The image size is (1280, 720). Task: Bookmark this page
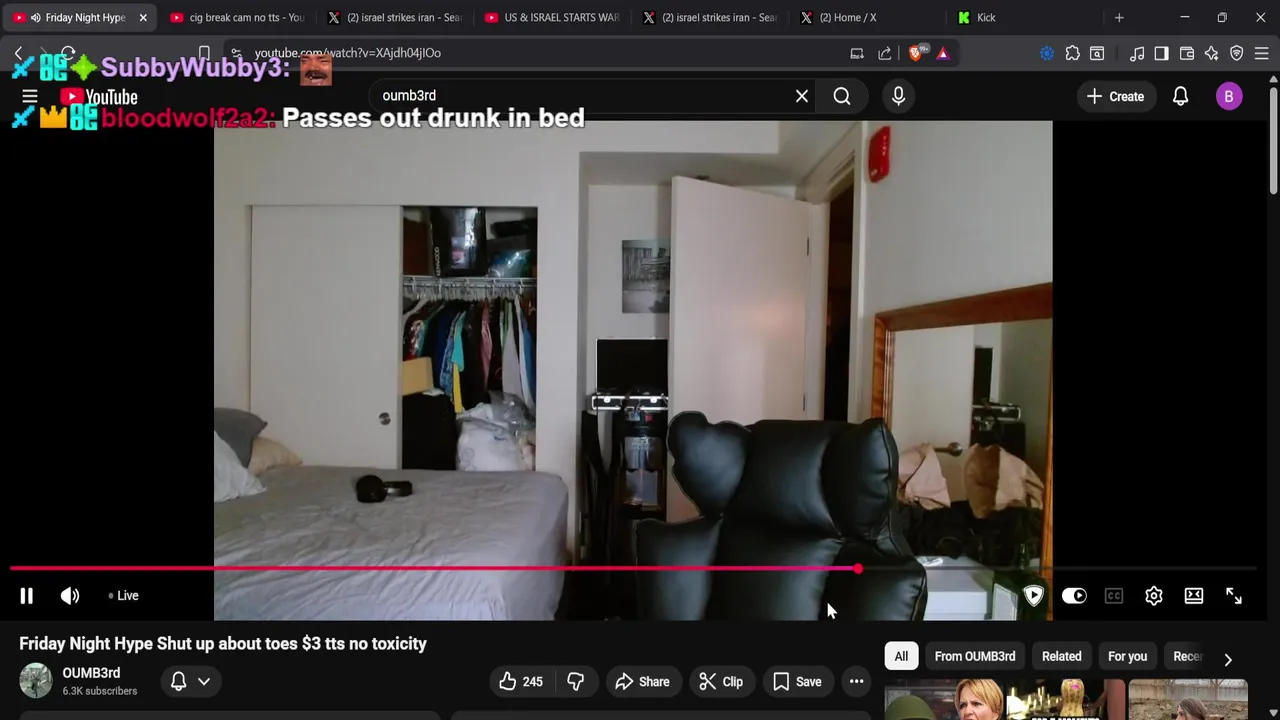click(204, 53)
